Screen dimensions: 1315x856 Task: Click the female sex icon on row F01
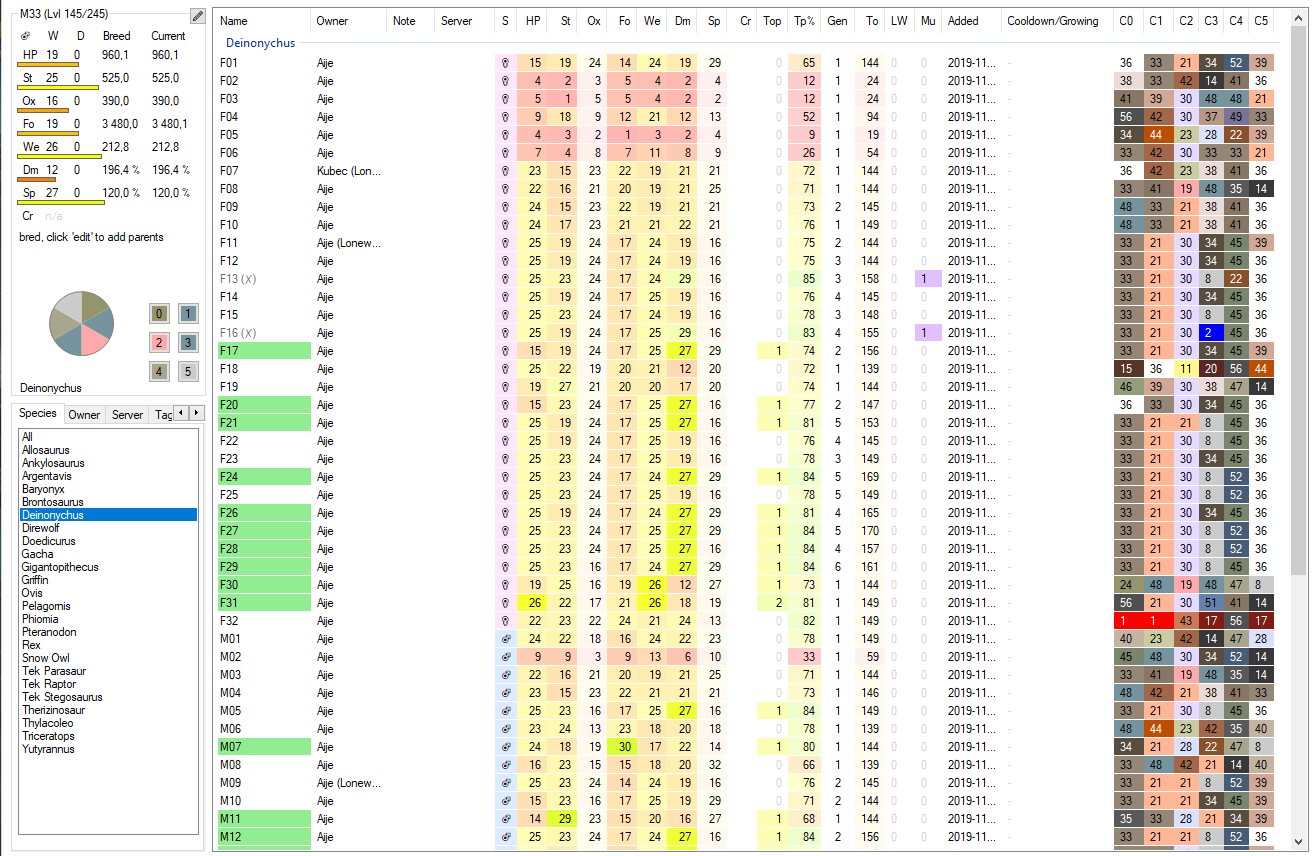click(504, 63)
